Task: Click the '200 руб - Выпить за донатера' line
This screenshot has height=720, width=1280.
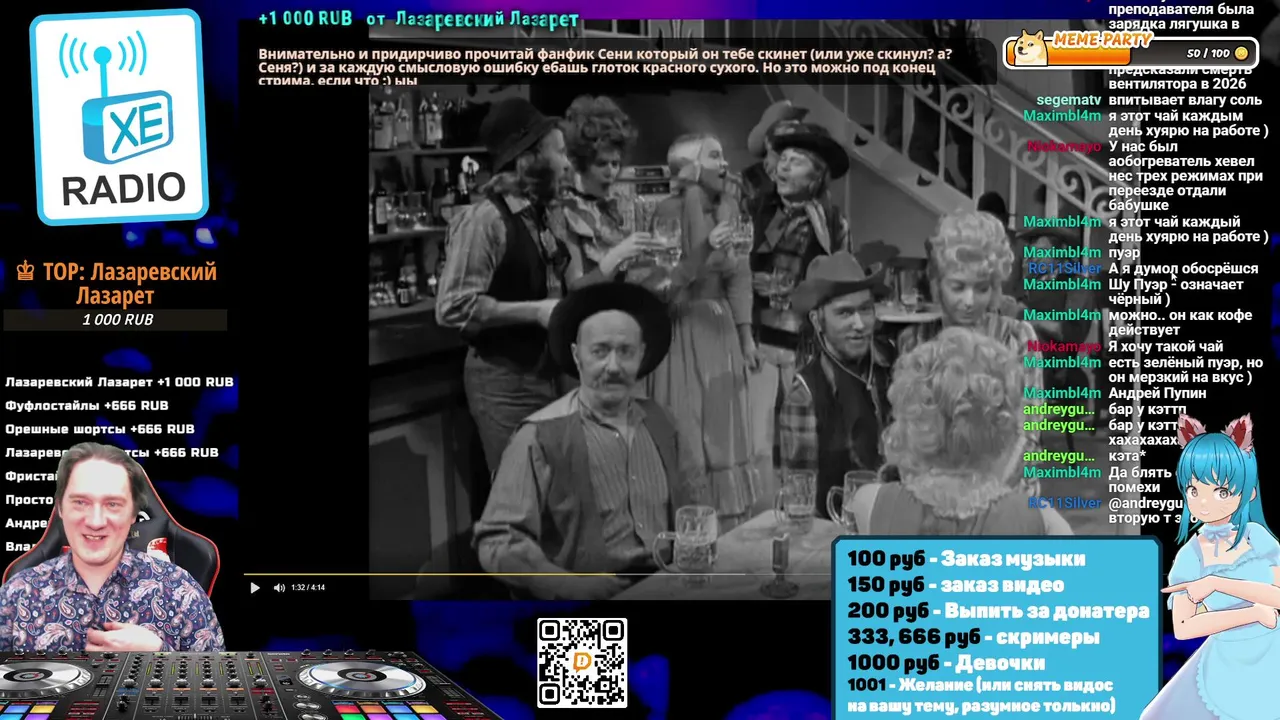Action: [998, 611]
